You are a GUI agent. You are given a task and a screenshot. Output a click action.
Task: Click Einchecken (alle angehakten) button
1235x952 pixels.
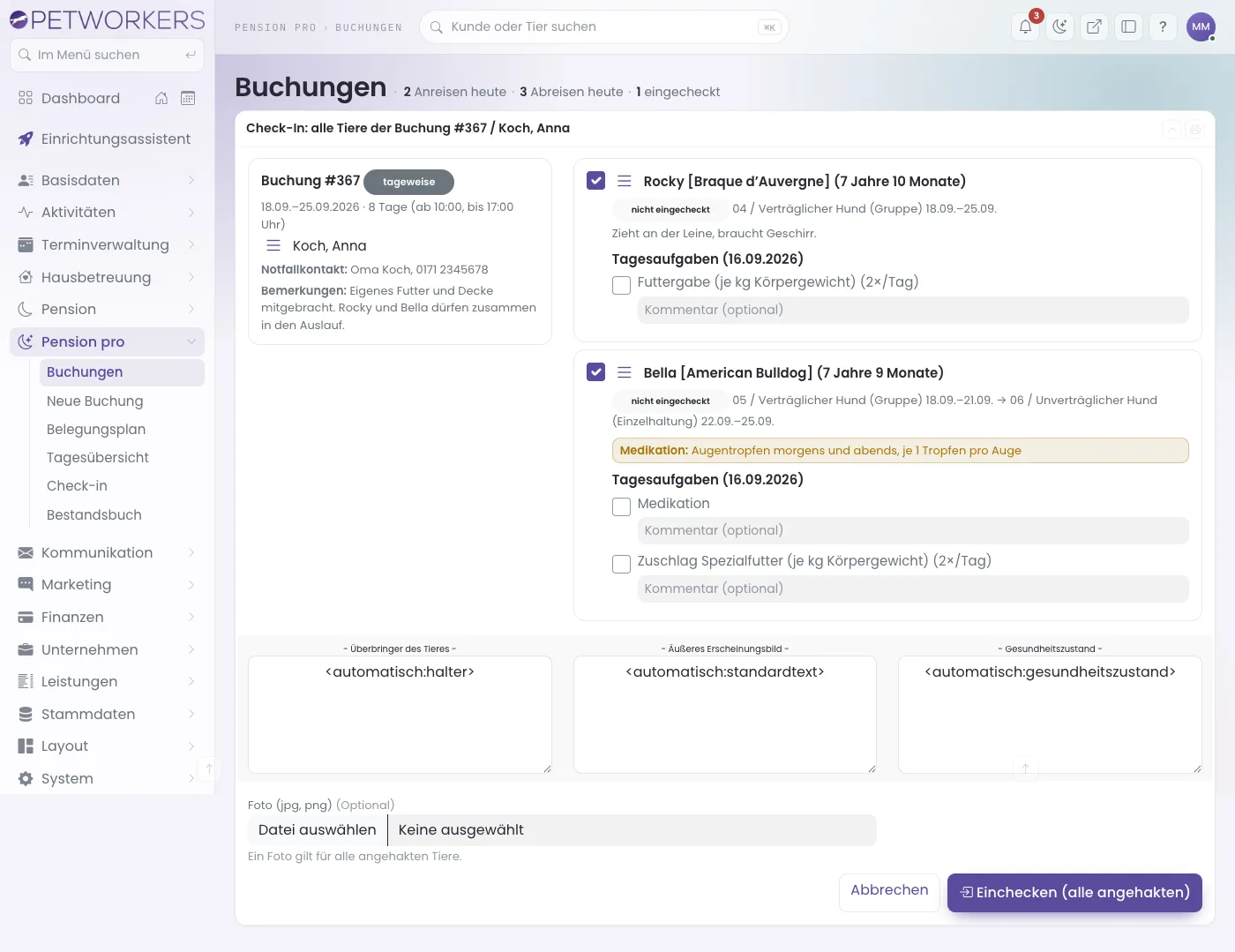pyautogui.click(x=1074, y=892)
